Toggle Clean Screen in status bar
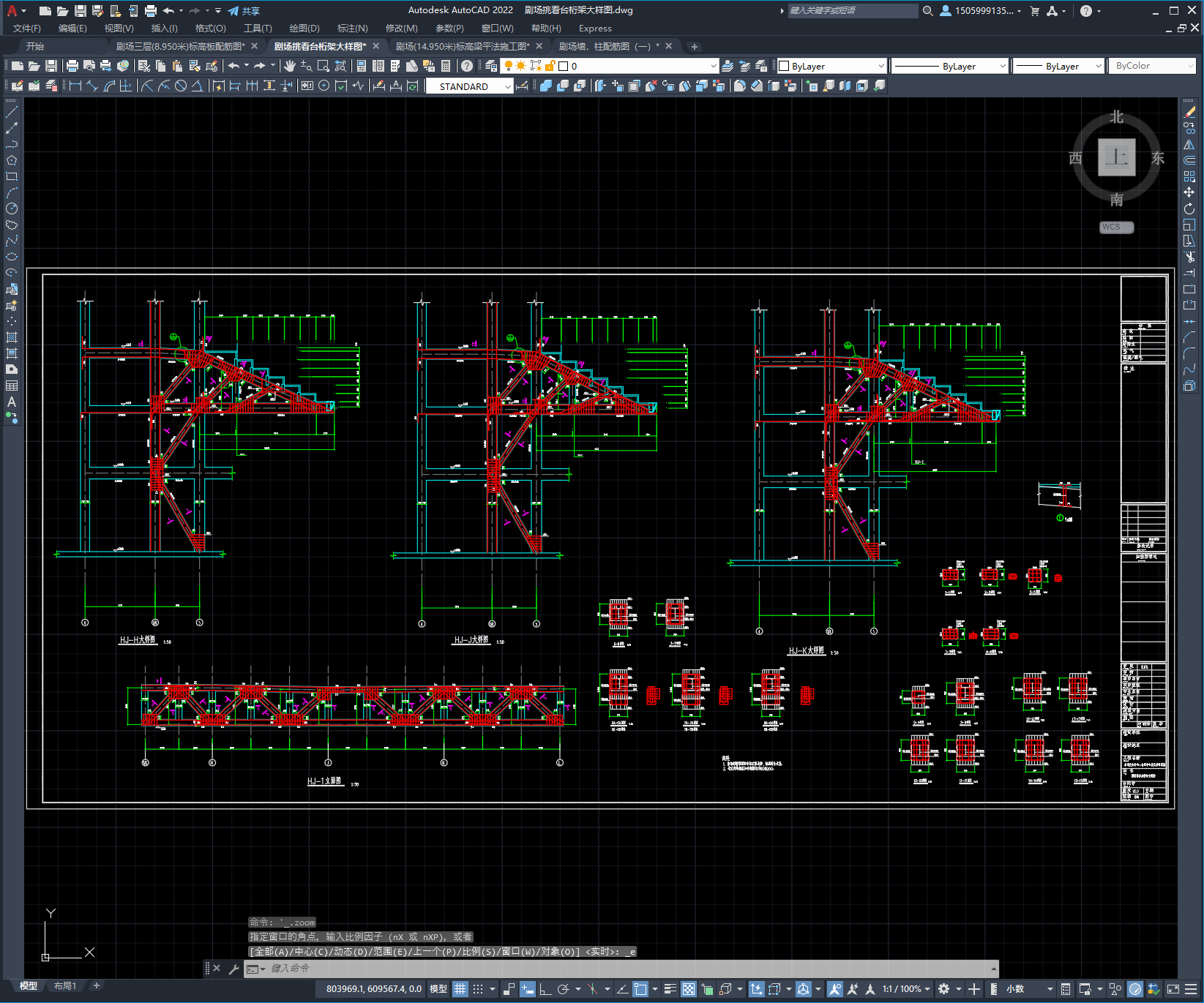 1173,989
